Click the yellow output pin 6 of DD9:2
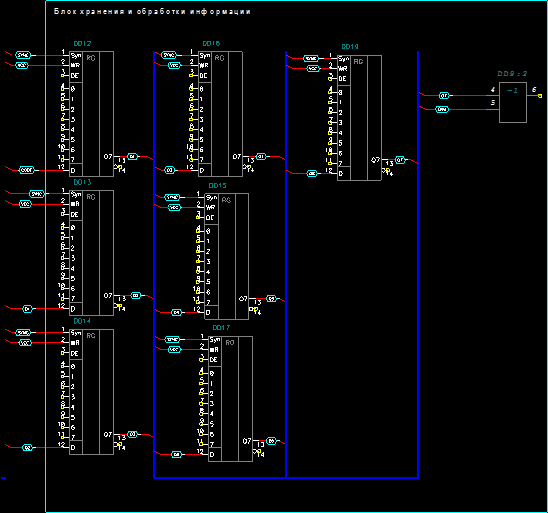The image size is (548, 513). (540, 96)
